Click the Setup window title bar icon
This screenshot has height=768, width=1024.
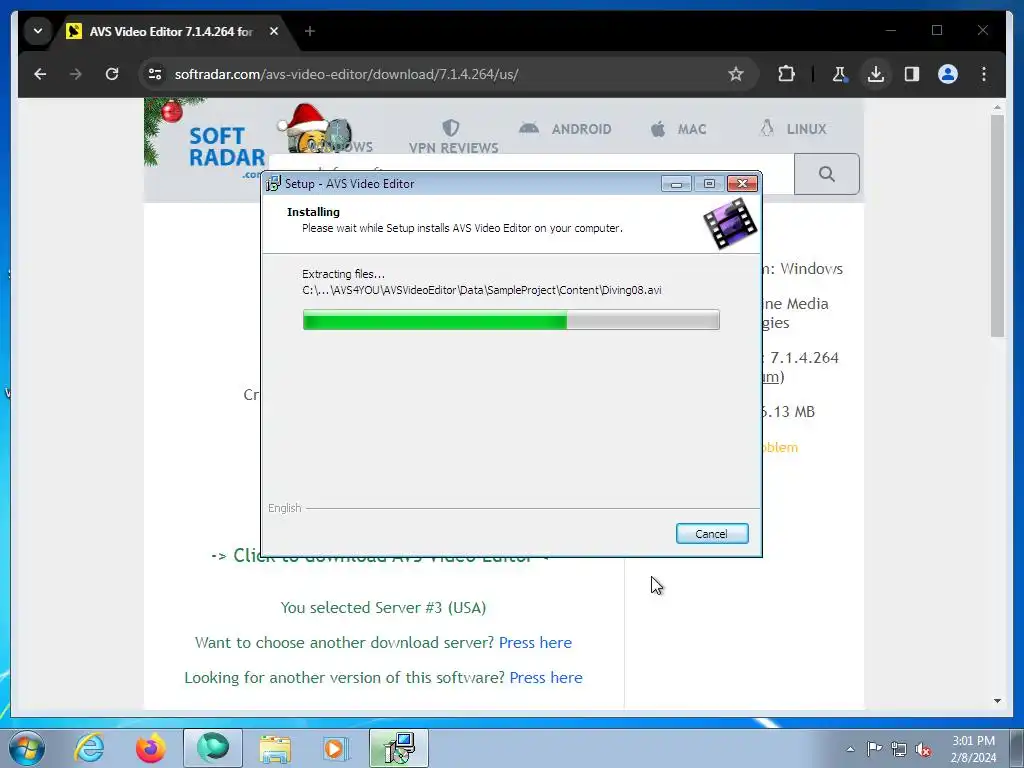tap(274, 184)
